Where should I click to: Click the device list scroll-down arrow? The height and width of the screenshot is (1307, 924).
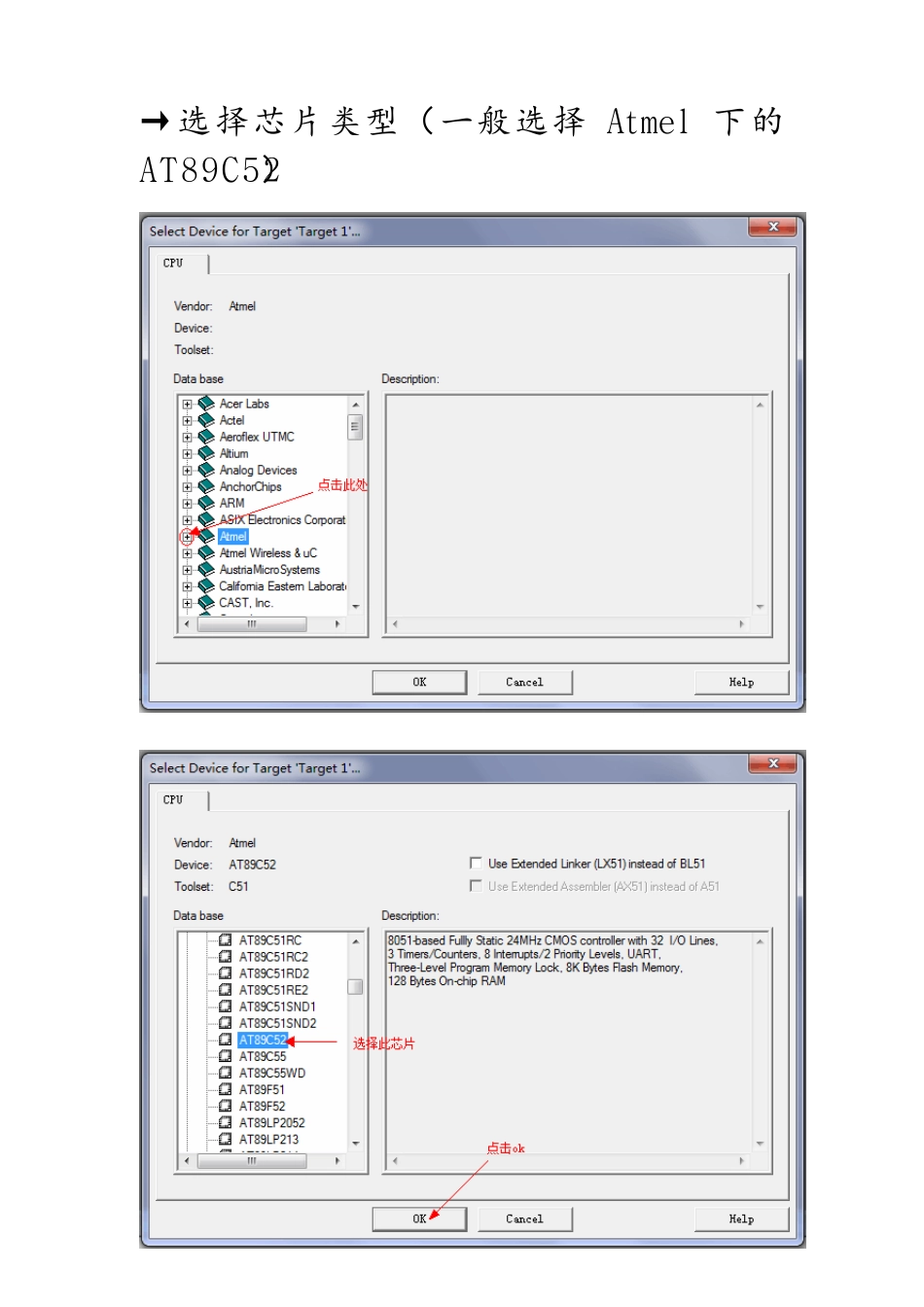355,1143
